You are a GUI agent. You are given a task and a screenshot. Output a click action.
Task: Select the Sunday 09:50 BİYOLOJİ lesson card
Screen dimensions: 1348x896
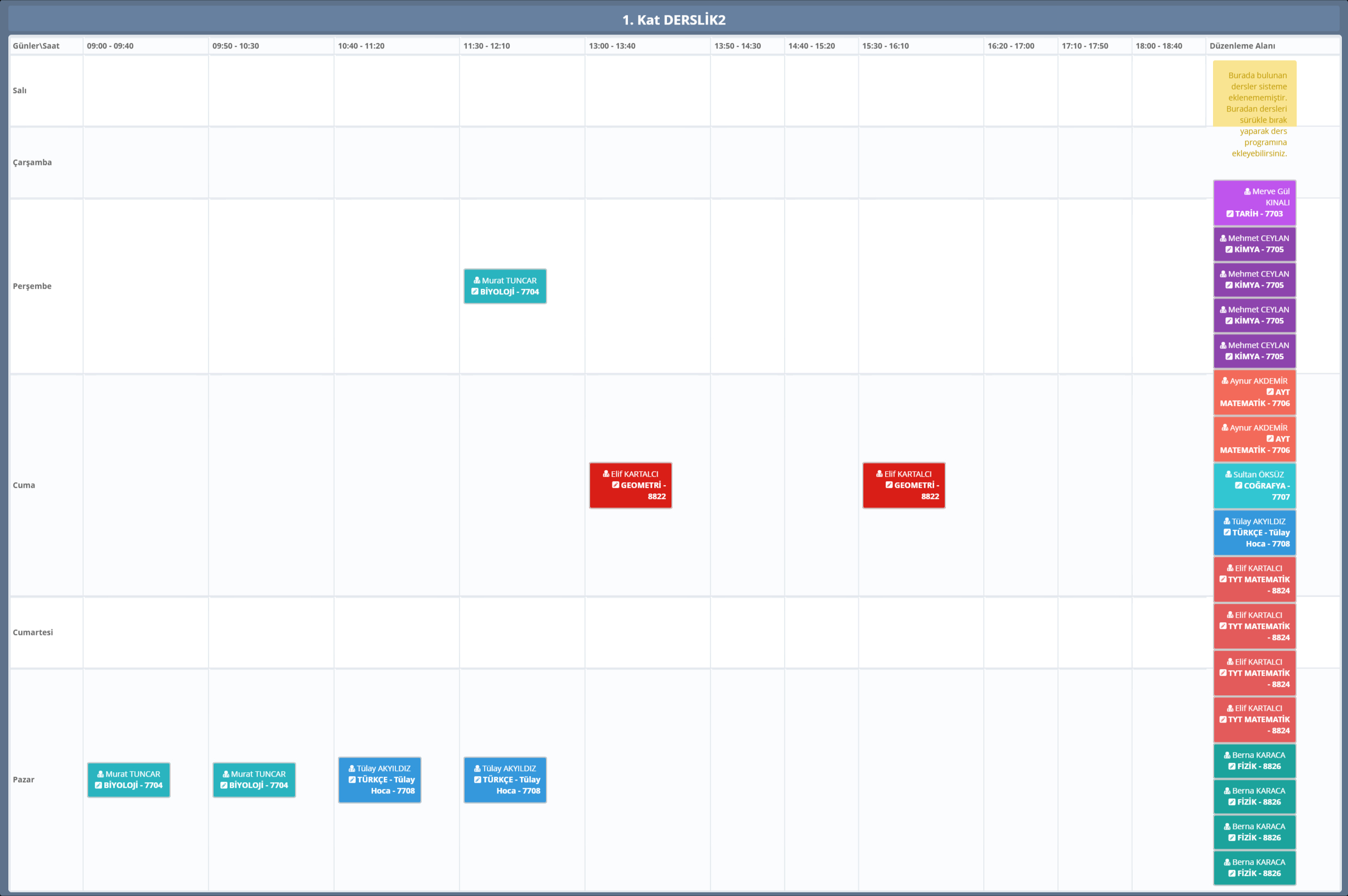click(254, 779)
